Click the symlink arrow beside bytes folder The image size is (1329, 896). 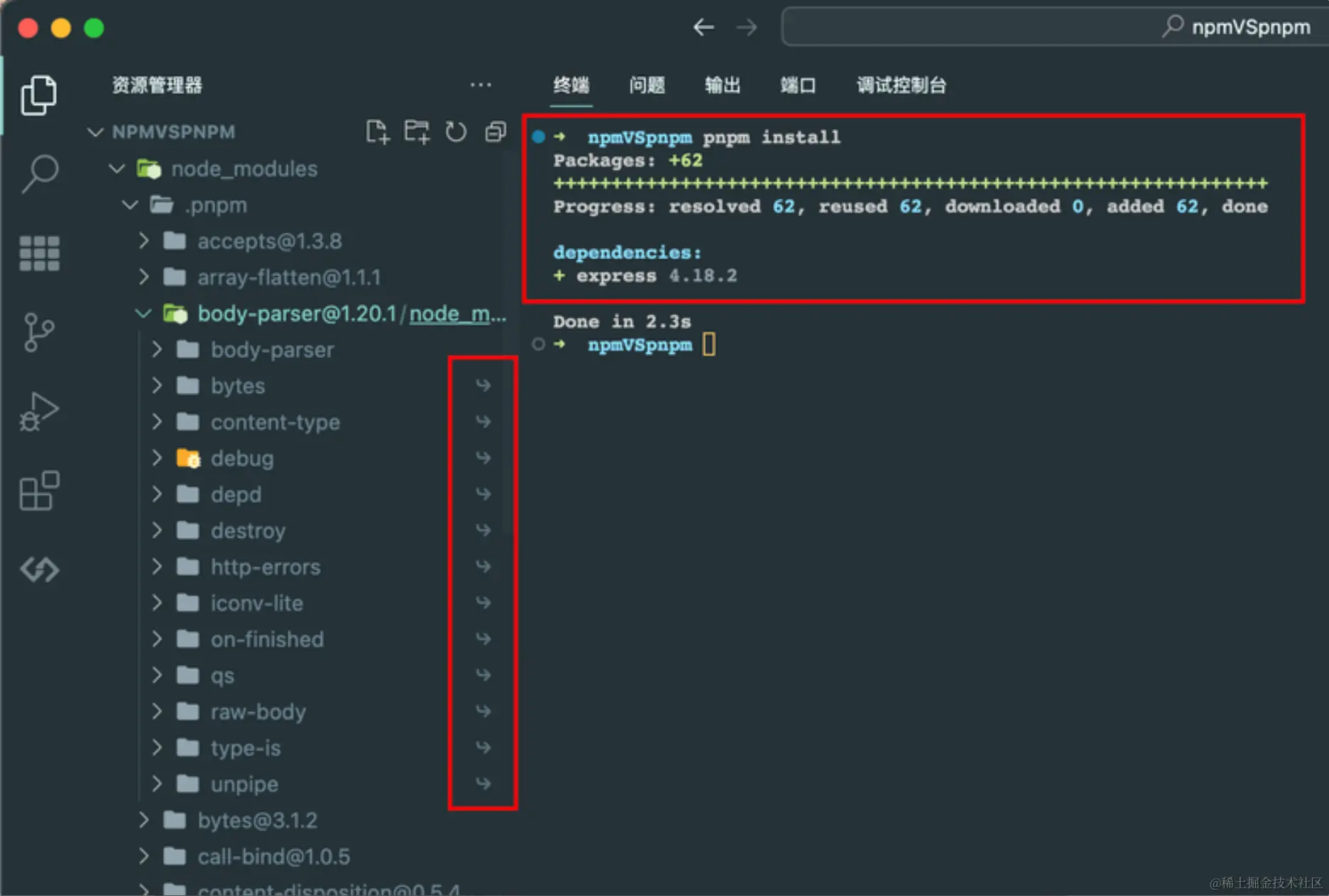(x=483, y=386)
